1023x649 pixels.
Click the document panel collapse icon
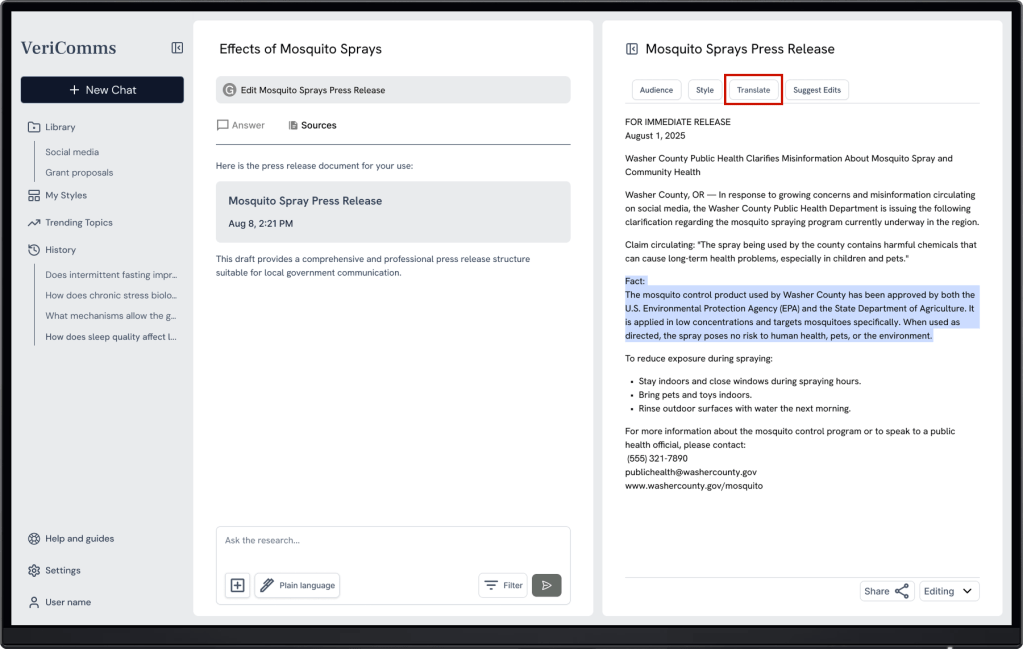631,49
